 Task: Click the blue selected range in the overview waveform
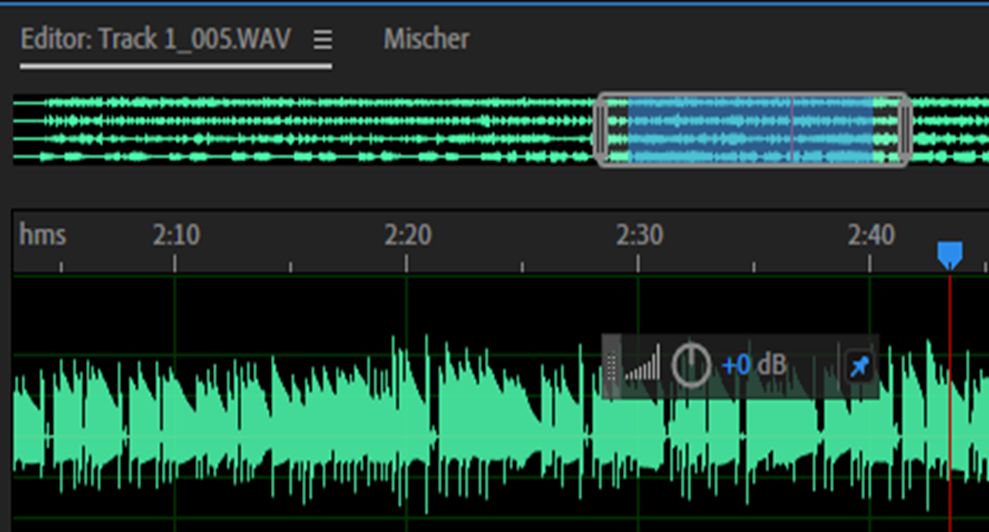coord(751,129)
